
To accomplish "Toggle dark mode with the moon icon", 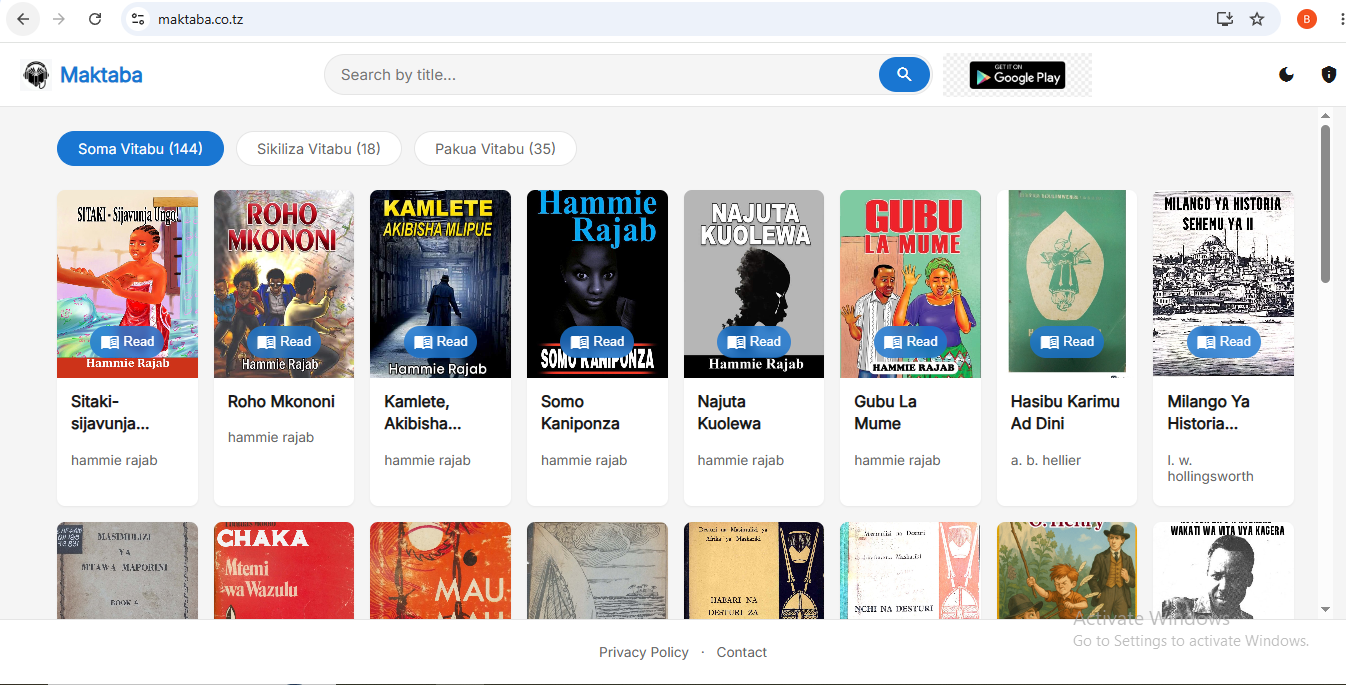I will (x=1287, y=75).
